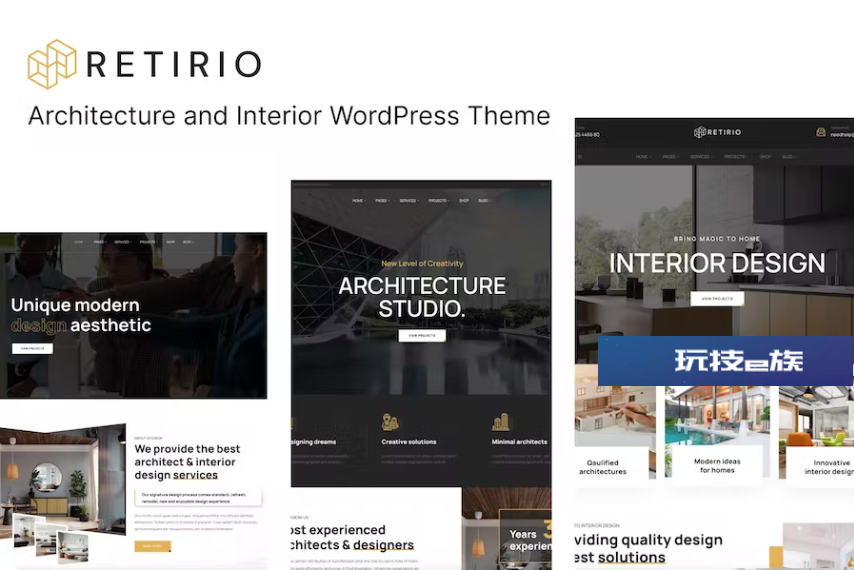854x570 pixels.
Task: Click the 'Years experience' gold-framed box
Action: click(x=526, y=536)
